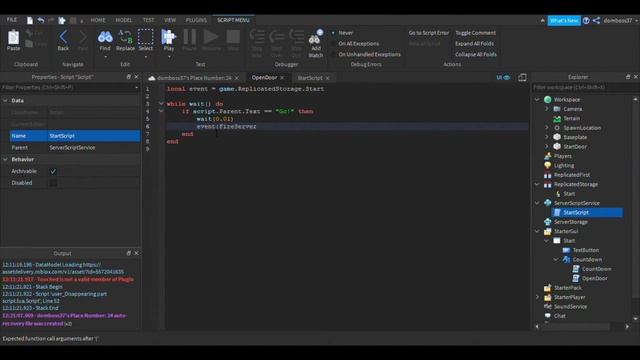
Task: Switch to the StartScript editor tab
Action: [309, 78]
